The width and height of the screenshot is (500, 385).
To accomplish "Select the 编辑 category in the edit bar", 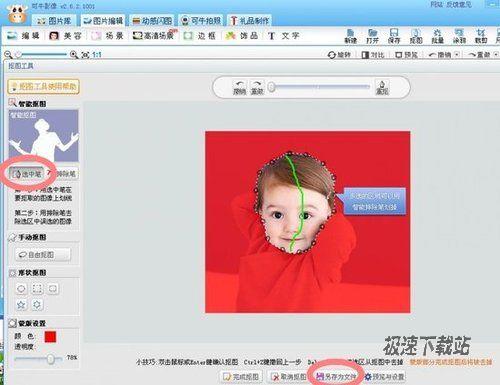I will 23,36.
